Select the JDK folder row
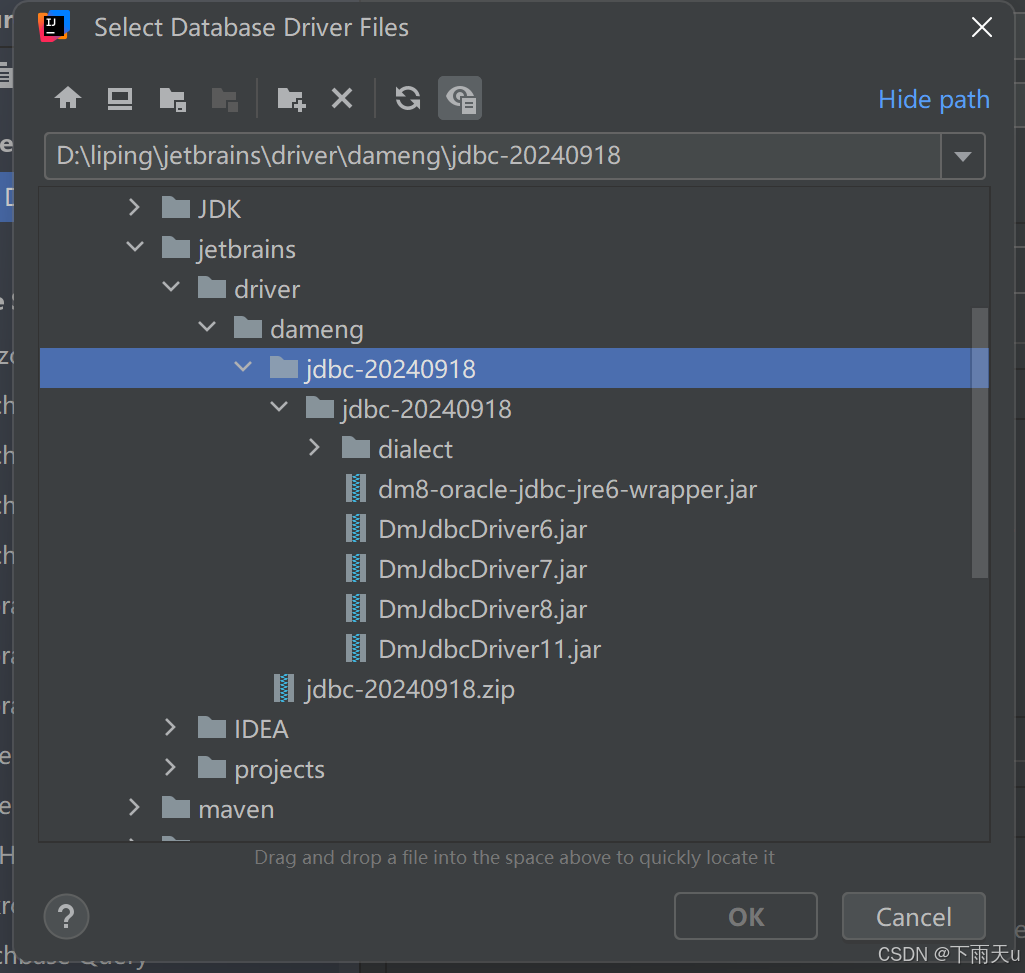This screenshot has width=1025, height=973. coord(514,209)
